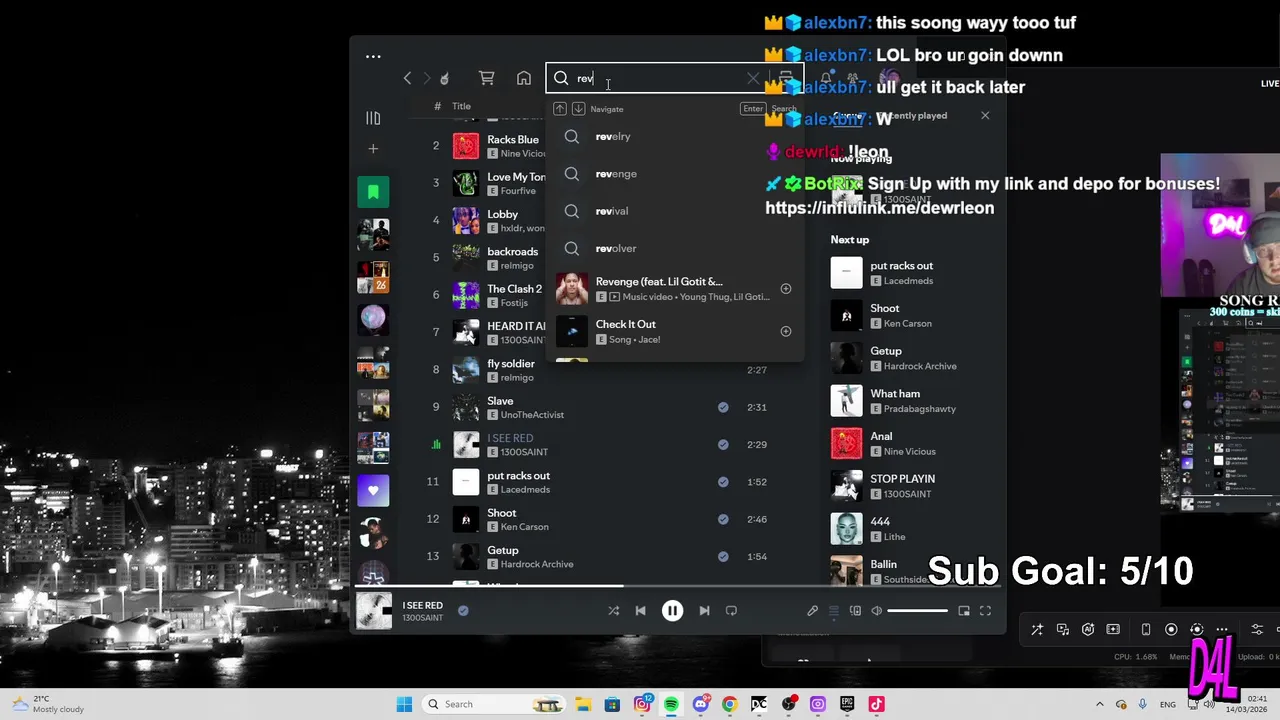Select the revelry search suggestion
Image resolution: width=1280 pixels, height=720 pixels.
click(675, 137)
